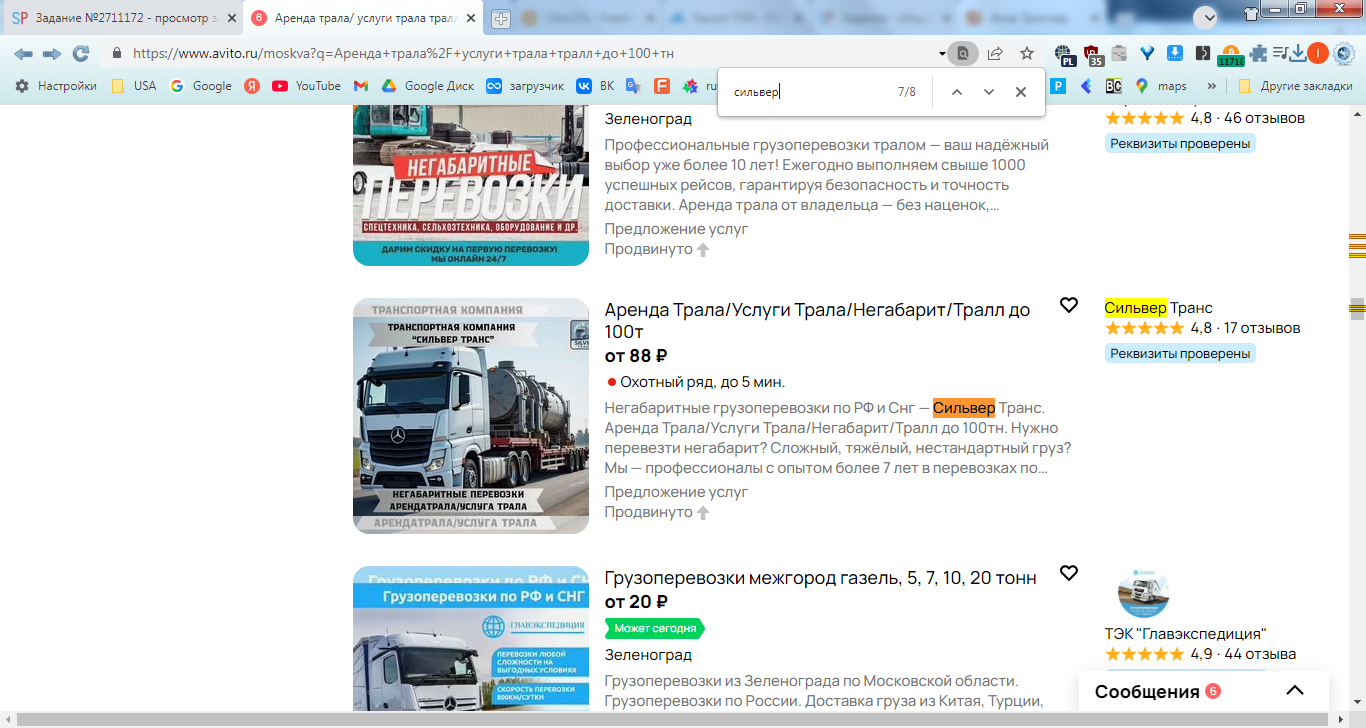The height and width of the screenshot is (728, 1366).
Task: Open listing Аренда Трала/Услуги Трала/Негабарит
Action: coord(817,321)
